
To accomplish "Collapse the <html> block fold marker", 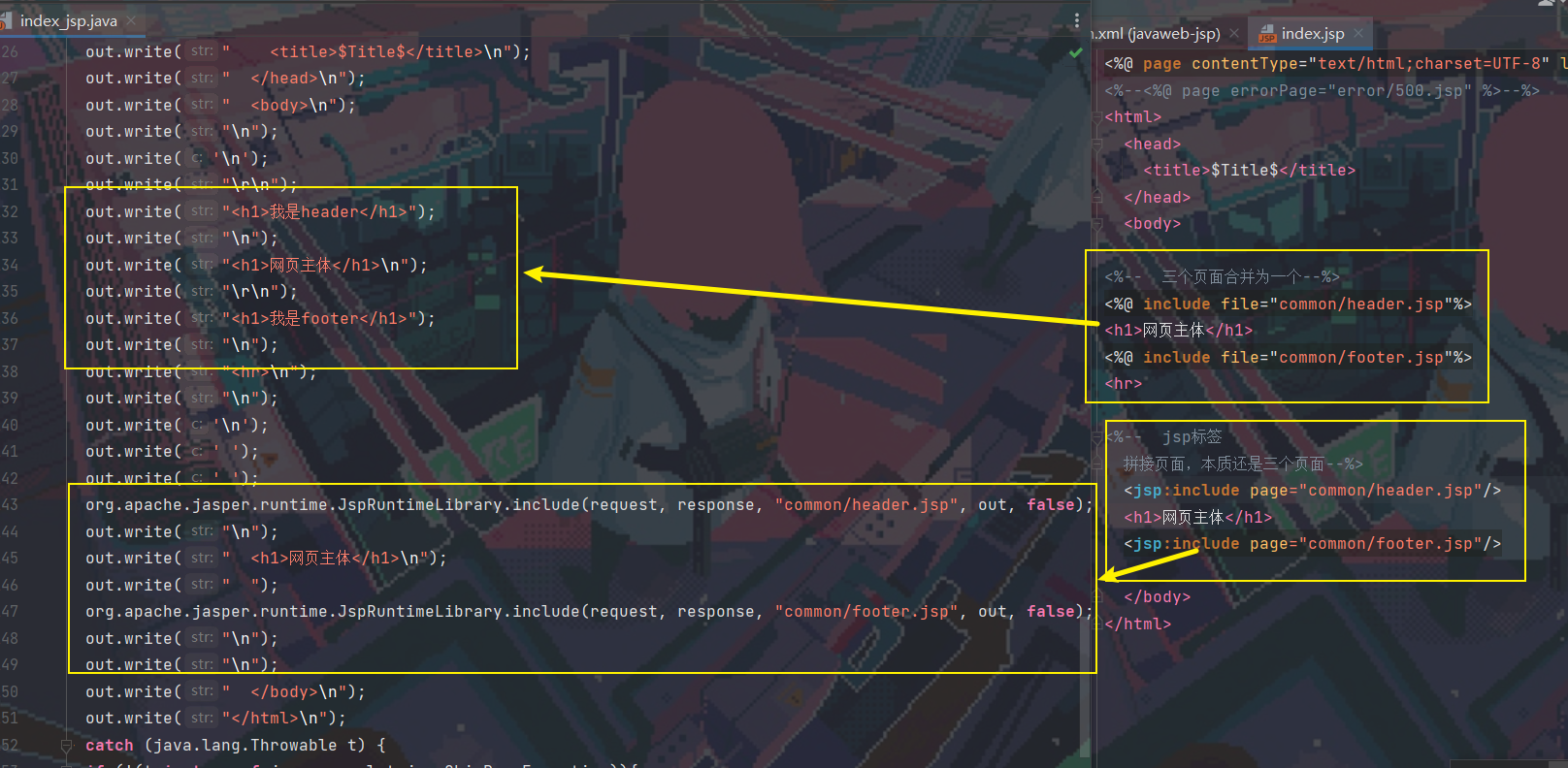I will 1098,117.
